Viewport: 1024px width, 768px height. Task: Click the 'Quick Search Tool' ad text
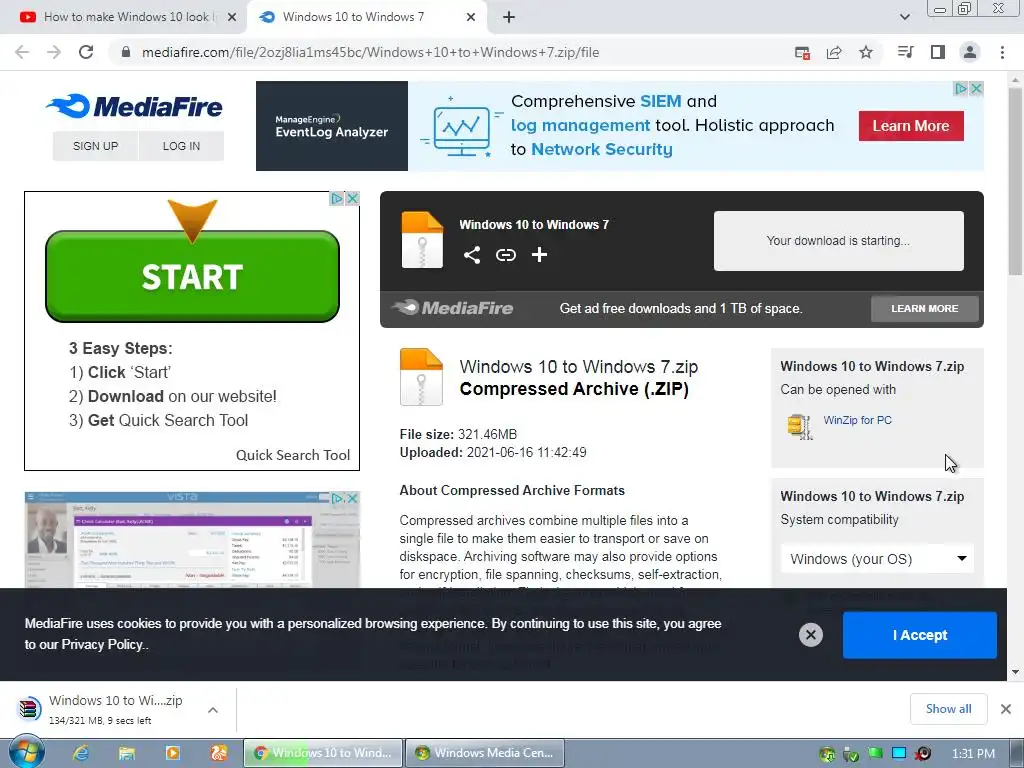click(x=293, y=455)
